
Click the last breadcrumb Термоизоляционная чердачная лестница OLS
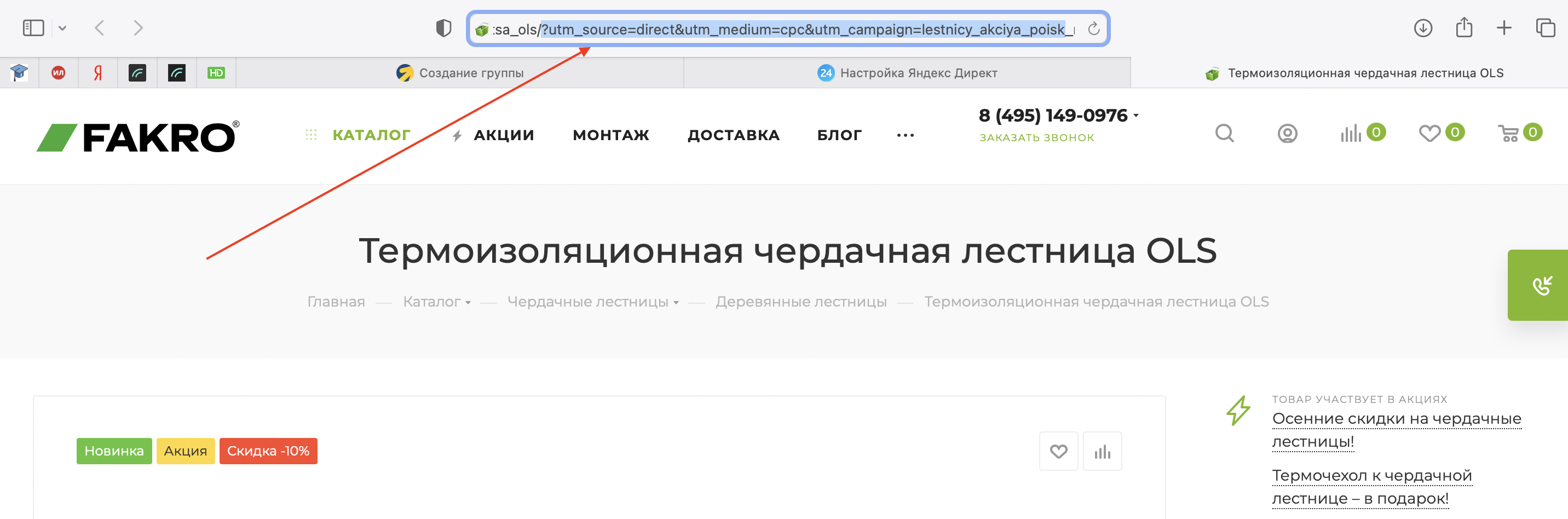1096,302
